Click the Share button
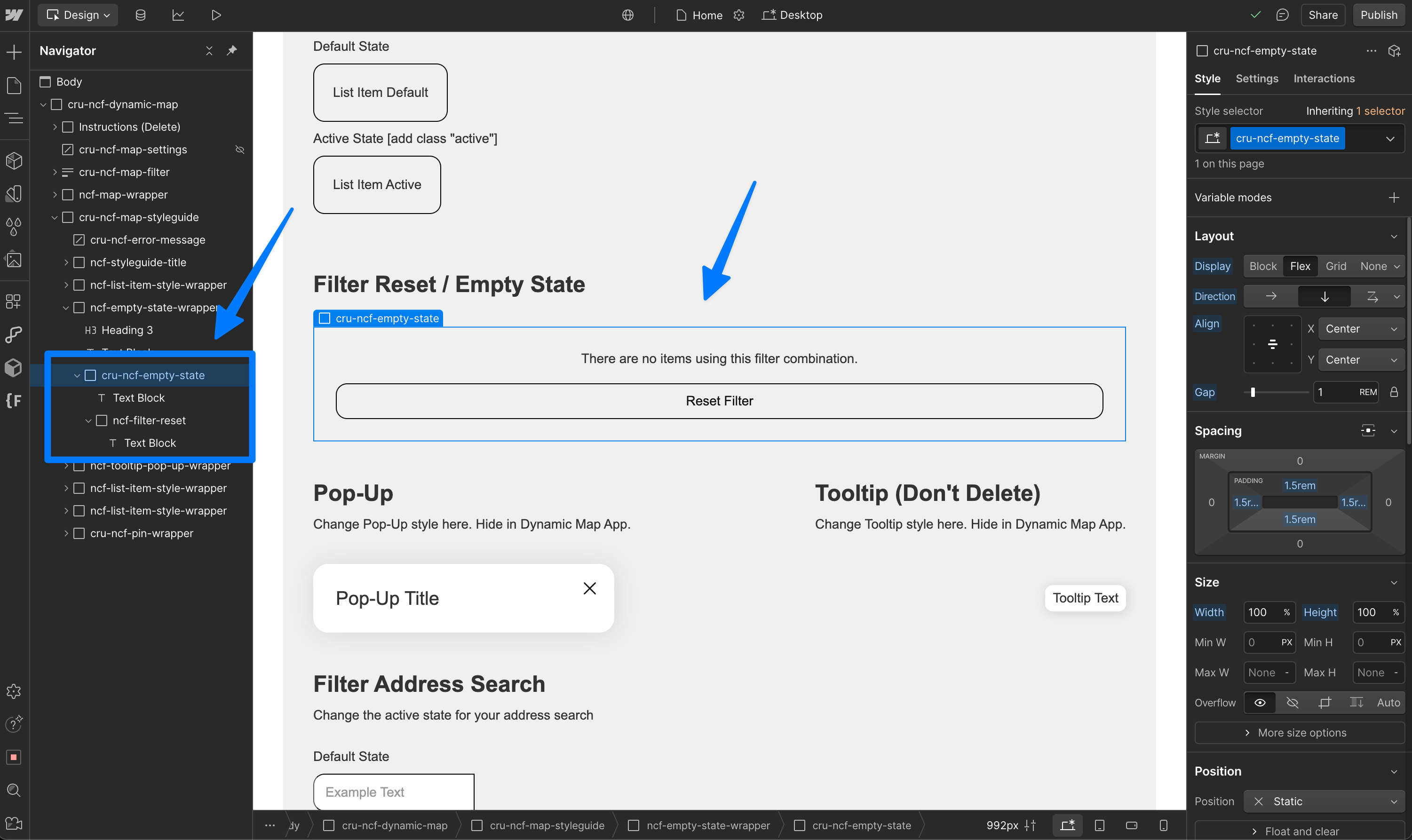 coord(1323,15)
